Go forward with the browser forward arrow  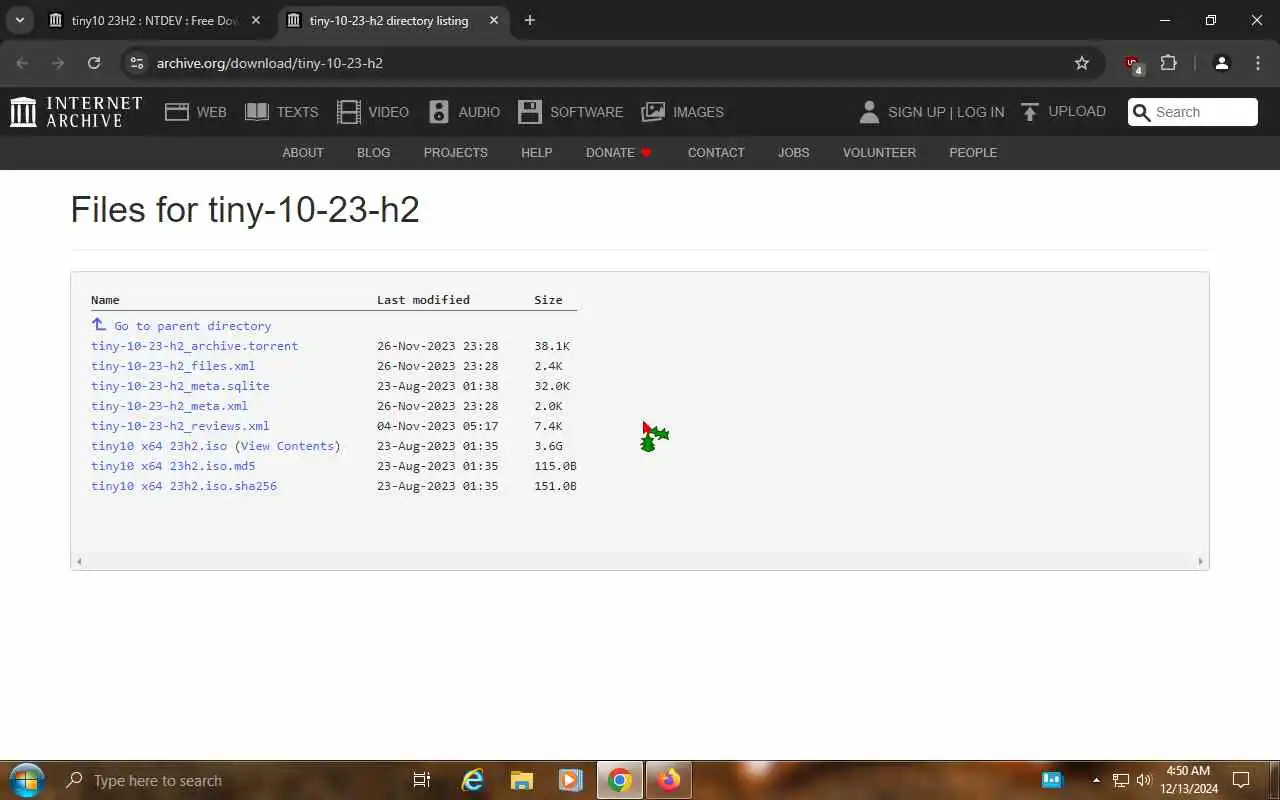[x=58, y=63]
